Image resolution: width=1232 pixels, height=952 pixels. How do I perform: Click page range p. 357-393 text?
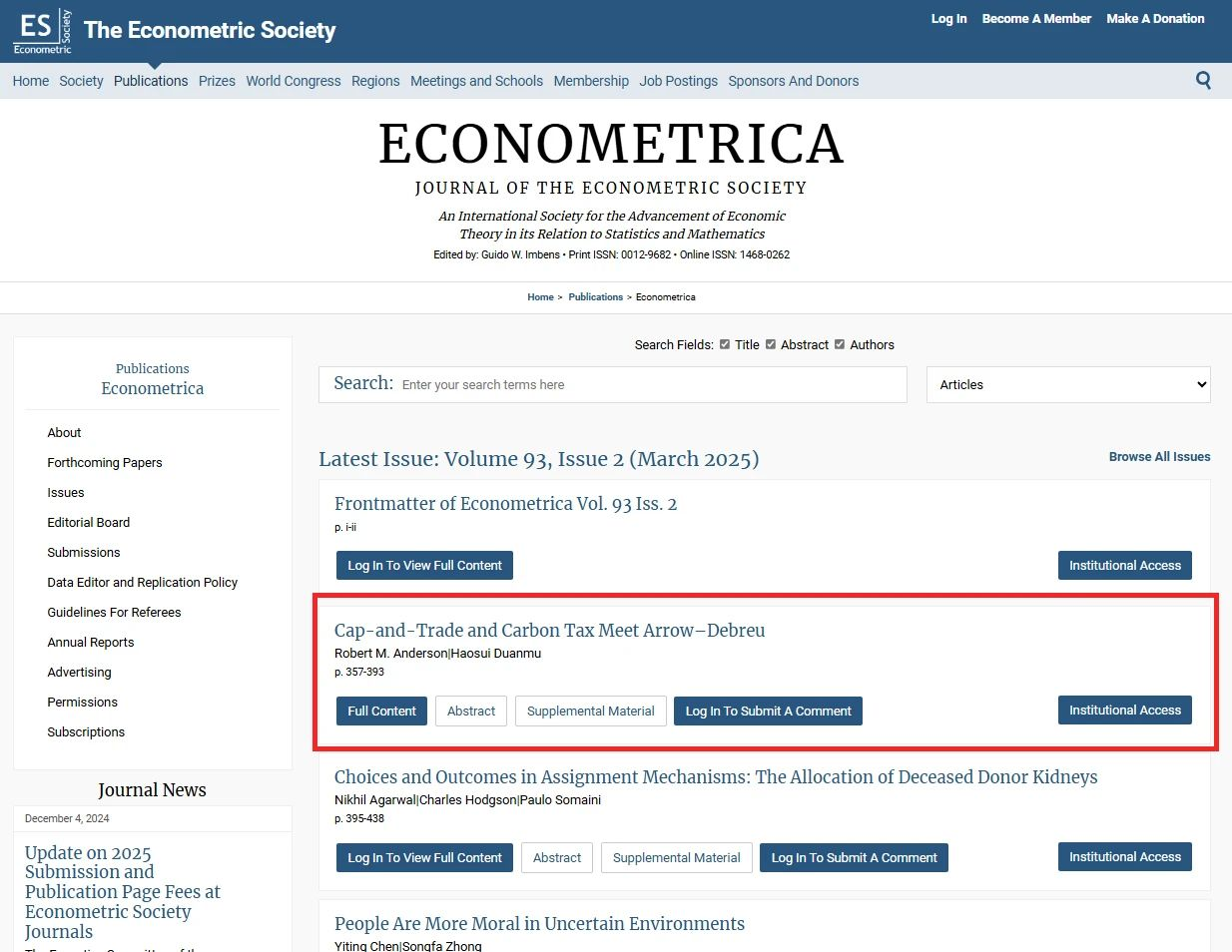tap(359, 673)
